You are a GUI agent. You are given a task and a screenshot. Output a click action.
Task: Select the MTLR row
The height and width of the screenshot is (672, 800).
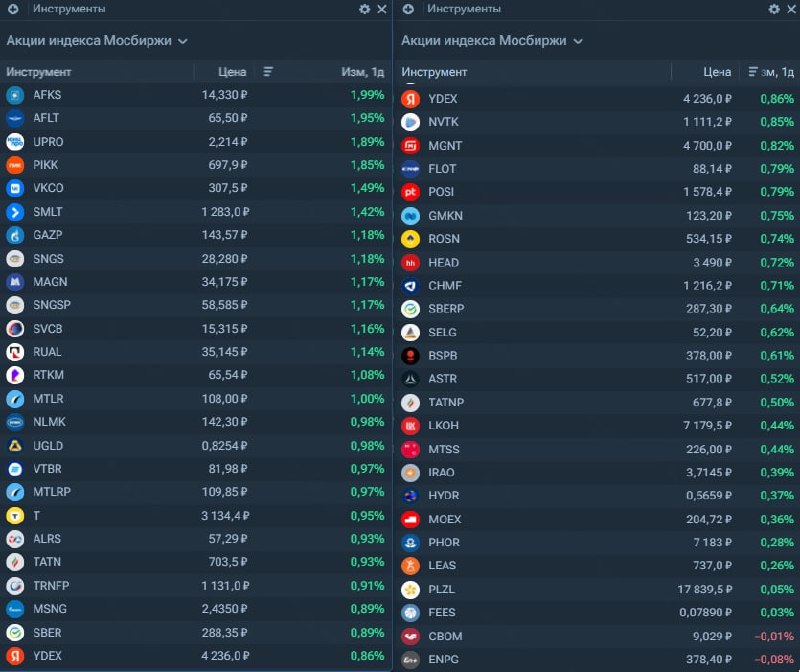click(196, 399)
